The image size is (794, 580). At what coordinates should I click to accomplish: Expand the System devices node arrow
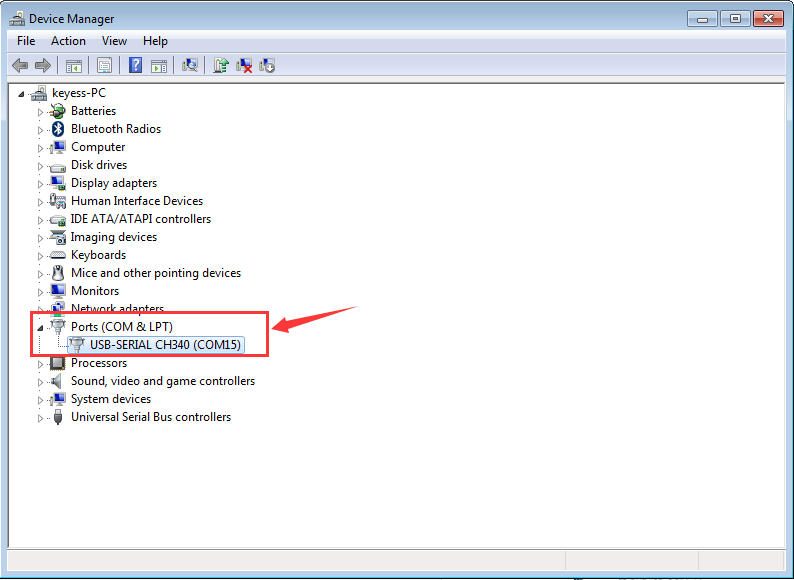click(40, 400)
